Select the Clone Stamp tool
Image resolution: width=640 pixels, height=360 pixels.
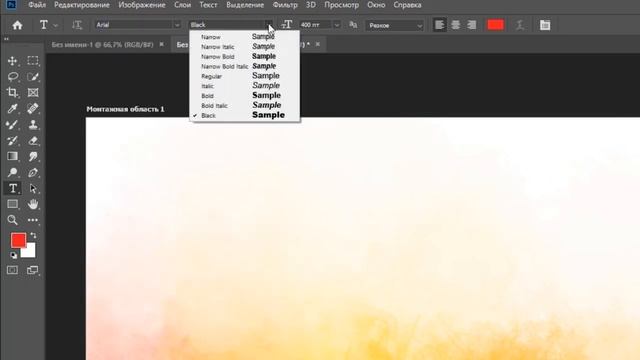click(x=33, y=124)
